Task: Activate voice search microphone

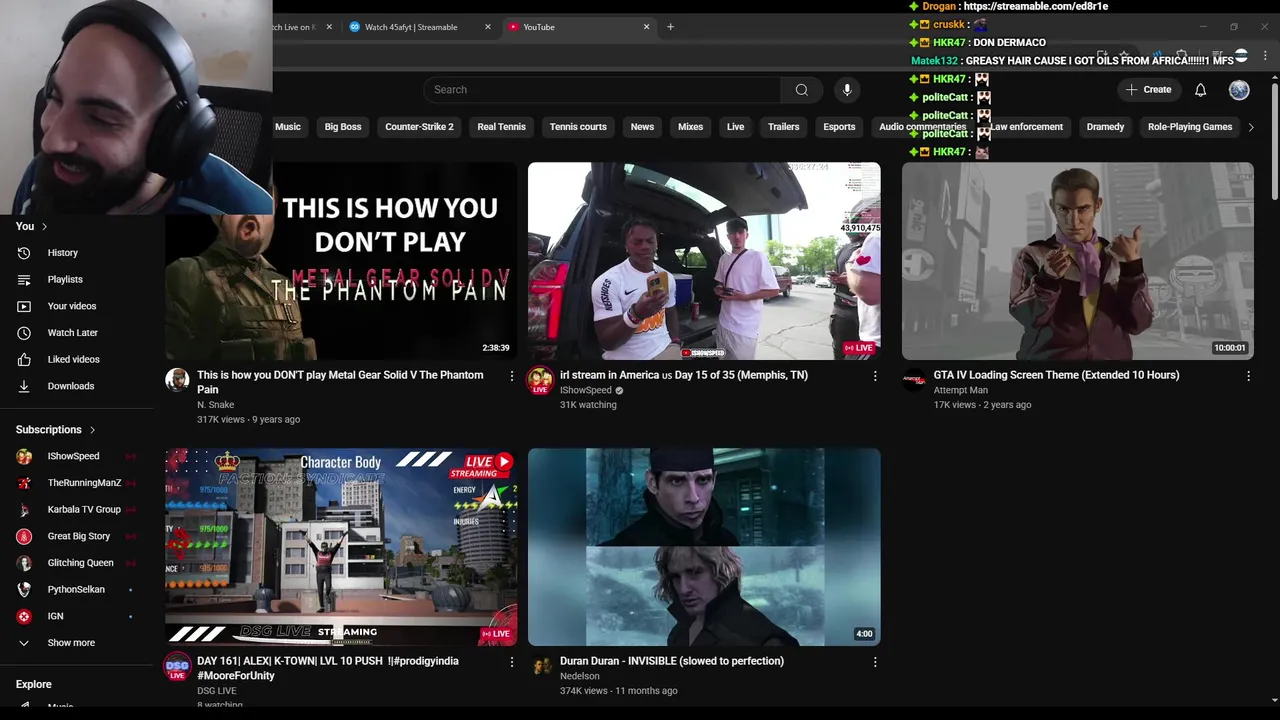Action: pyautogui.click(x=847, y=90)
